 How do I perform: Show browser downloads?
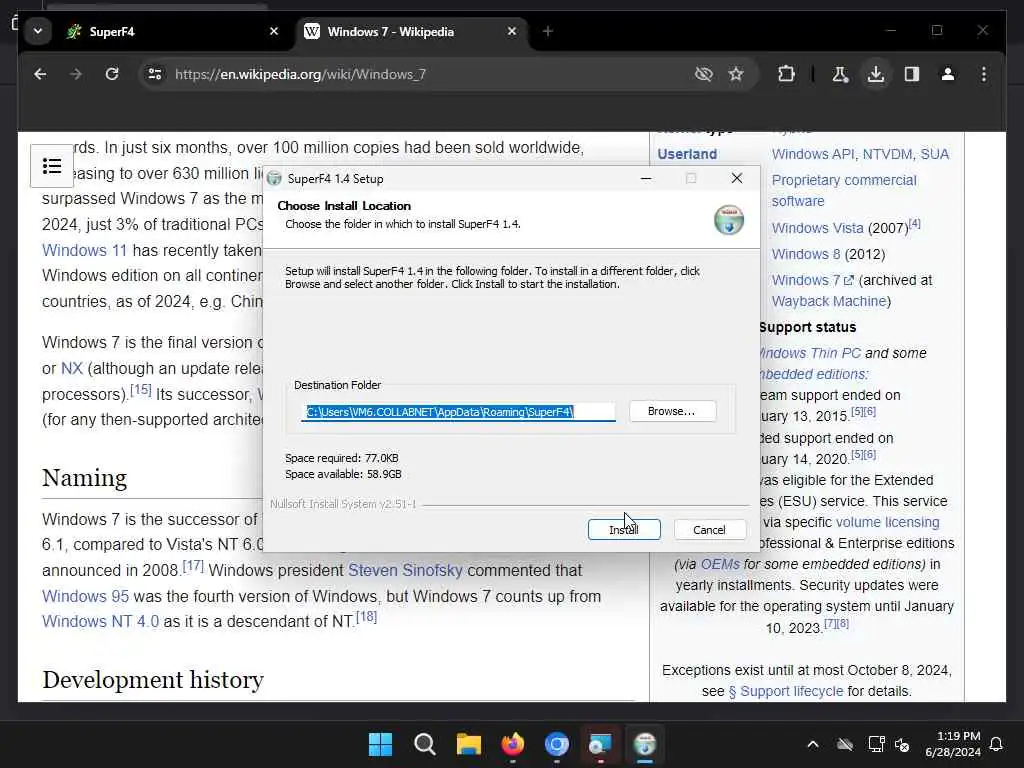[x=876, y=74]
